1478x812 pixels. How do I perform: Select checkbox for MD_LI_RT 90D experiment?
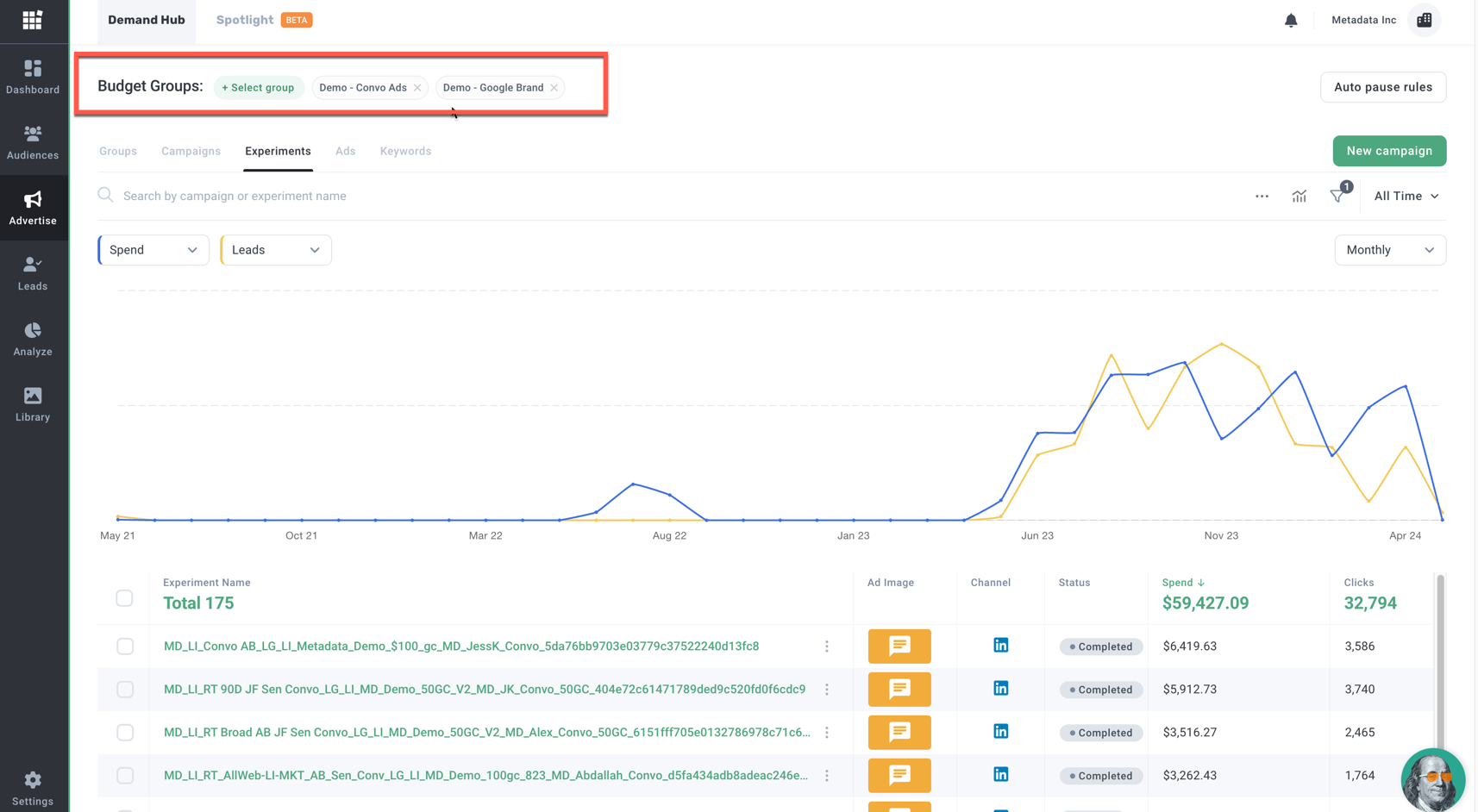[x=125, y=690]
